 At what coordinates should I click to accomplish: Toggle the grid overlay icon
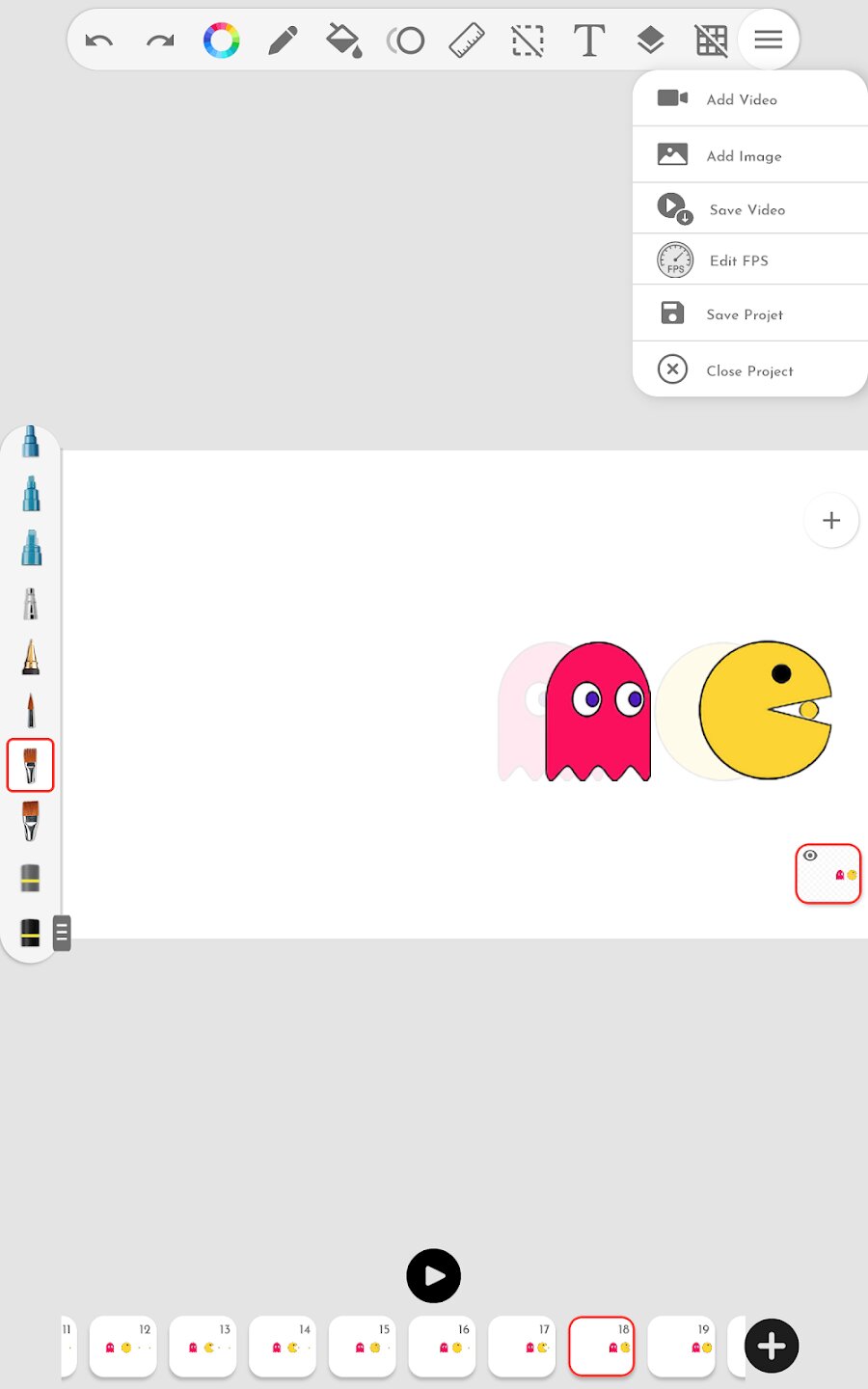tap(712, 41)
